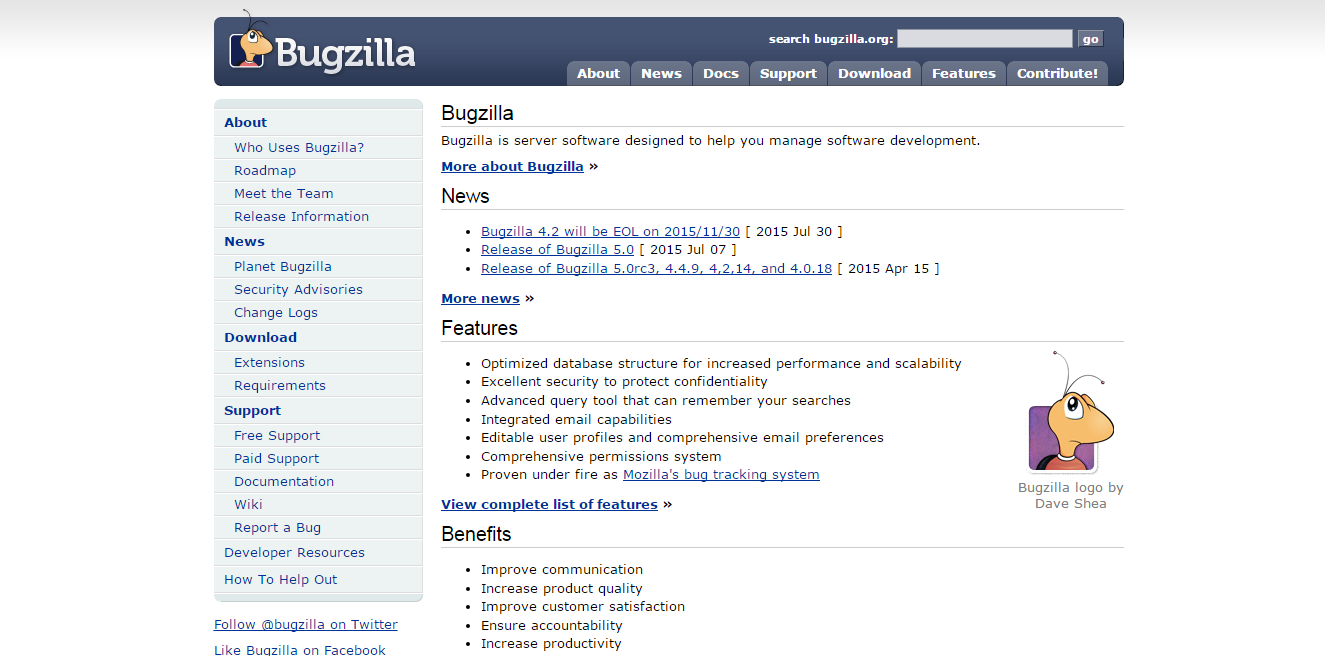Click the main Bugzilla page heading
The width and height of the screenshot is (1325, 656).
click(477, 113)
